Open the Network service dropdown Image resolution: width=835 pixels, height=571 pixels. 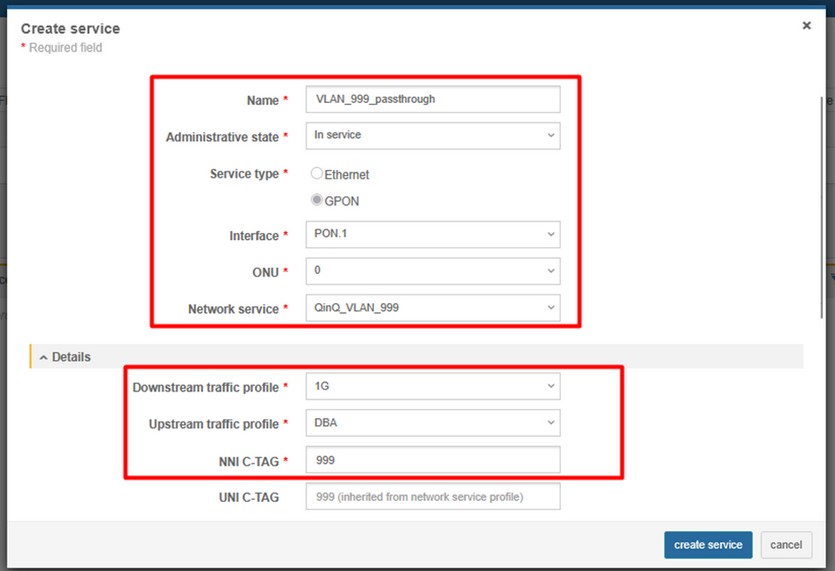[431, 308]
